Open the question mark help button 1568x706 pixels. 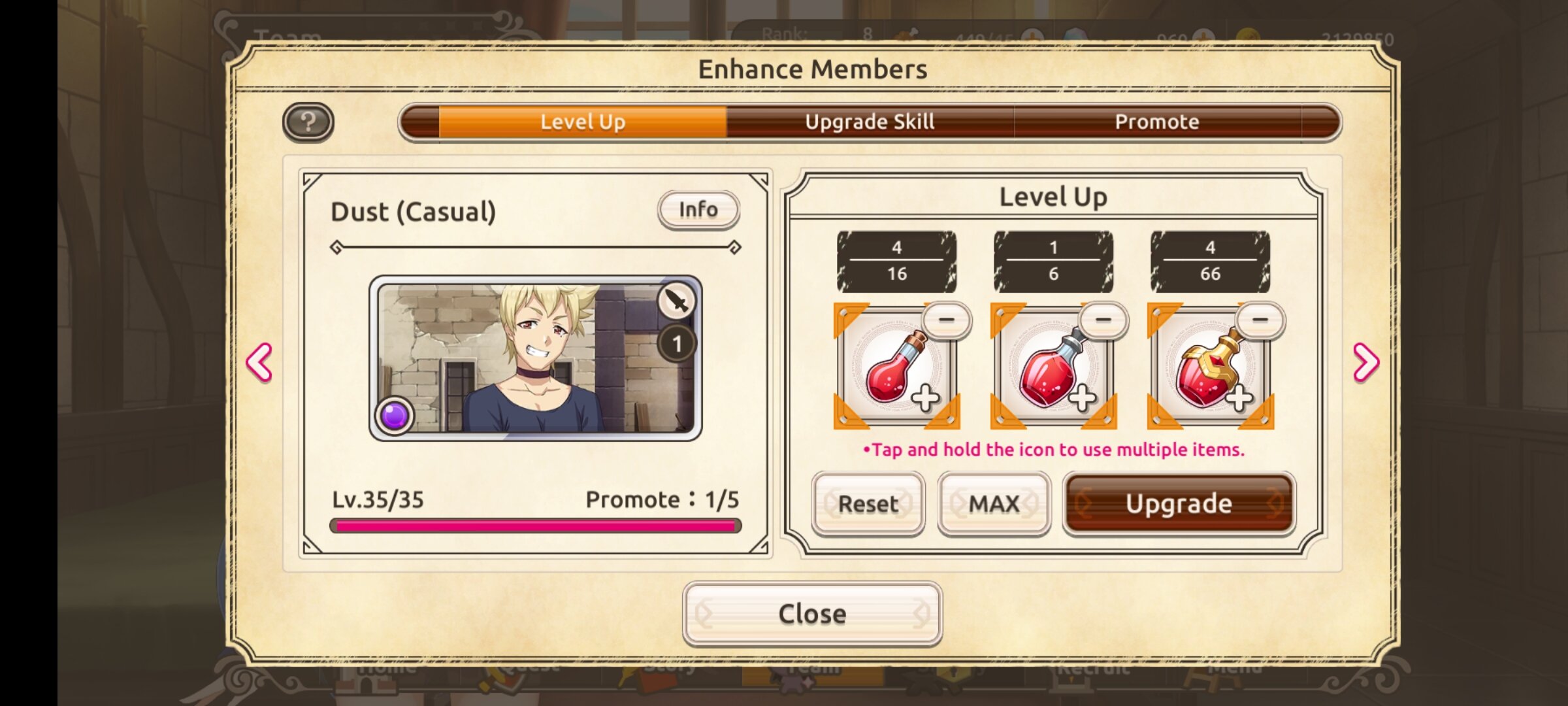pos(308,122)
